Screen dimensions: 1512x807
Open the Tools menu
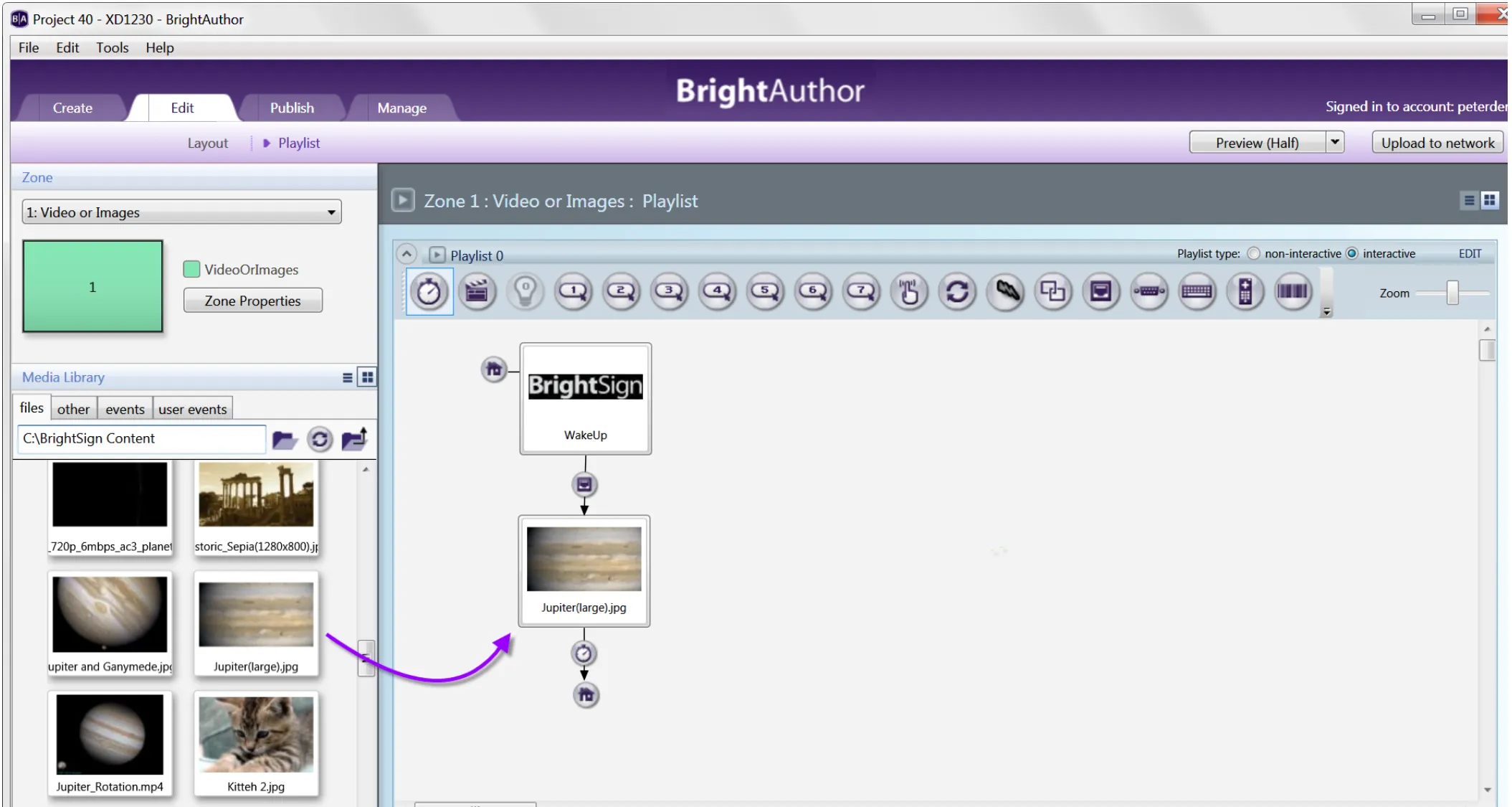point(113,47)
